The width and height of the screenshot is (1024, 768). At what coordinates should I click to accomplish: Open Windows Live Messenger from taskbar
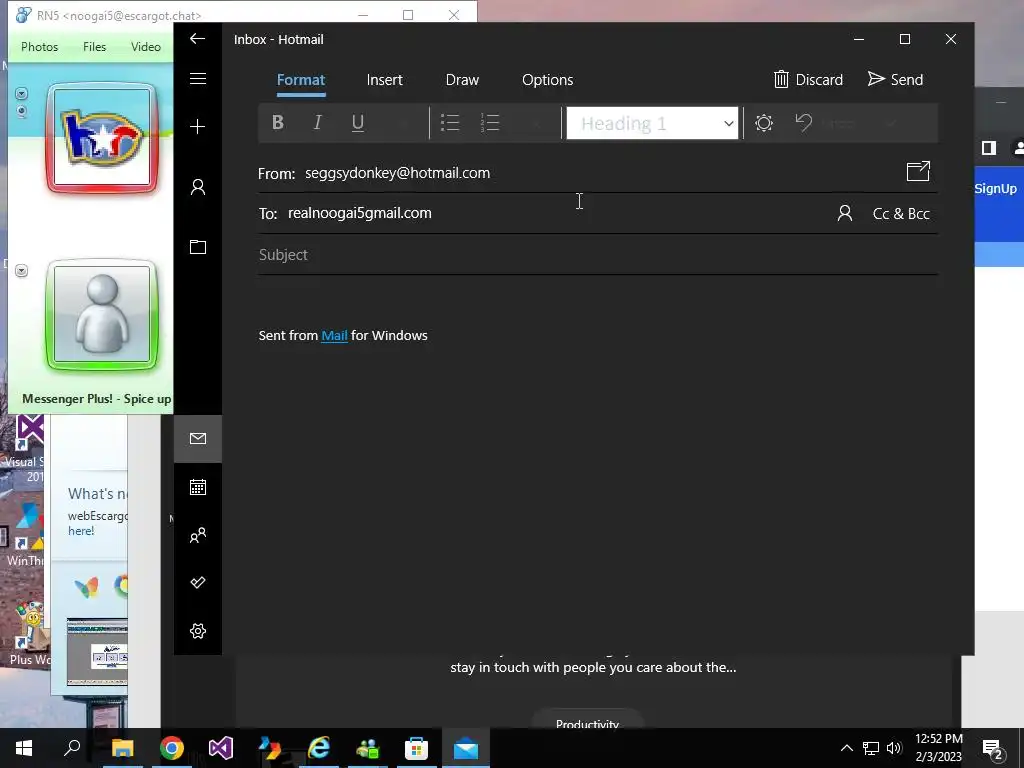368,748
